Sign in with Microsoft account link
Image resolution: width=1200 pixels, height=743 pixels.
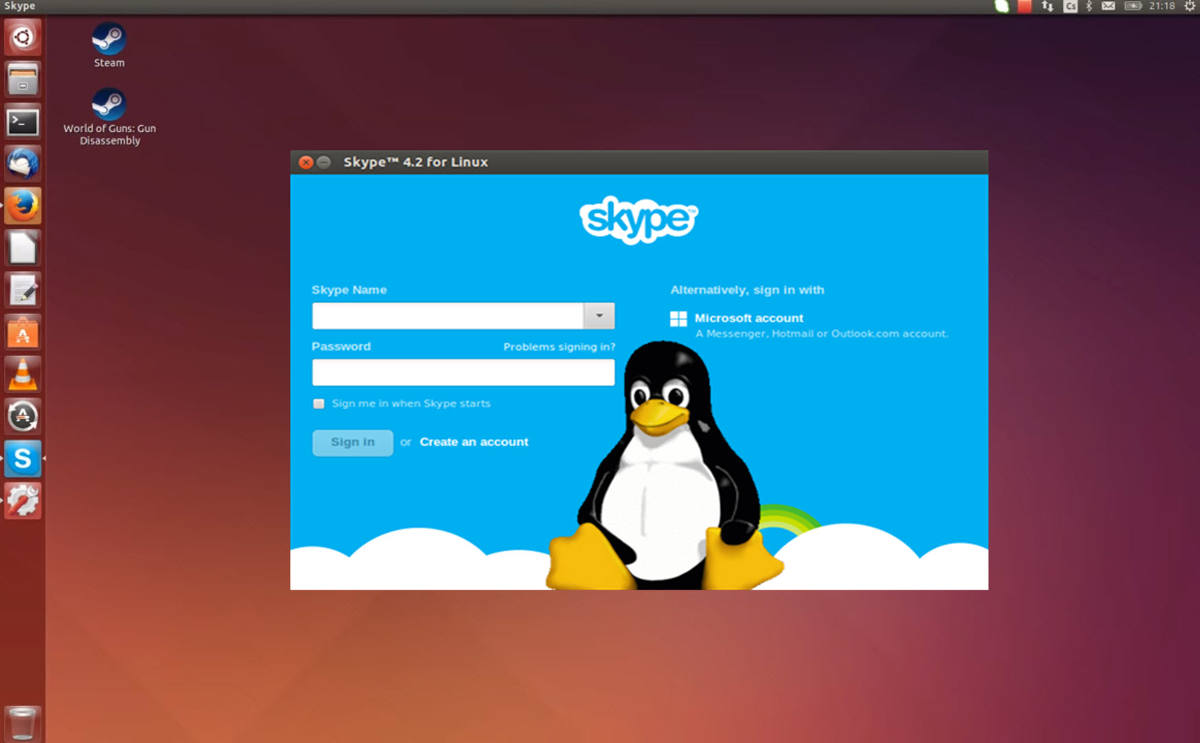(749, 318)
